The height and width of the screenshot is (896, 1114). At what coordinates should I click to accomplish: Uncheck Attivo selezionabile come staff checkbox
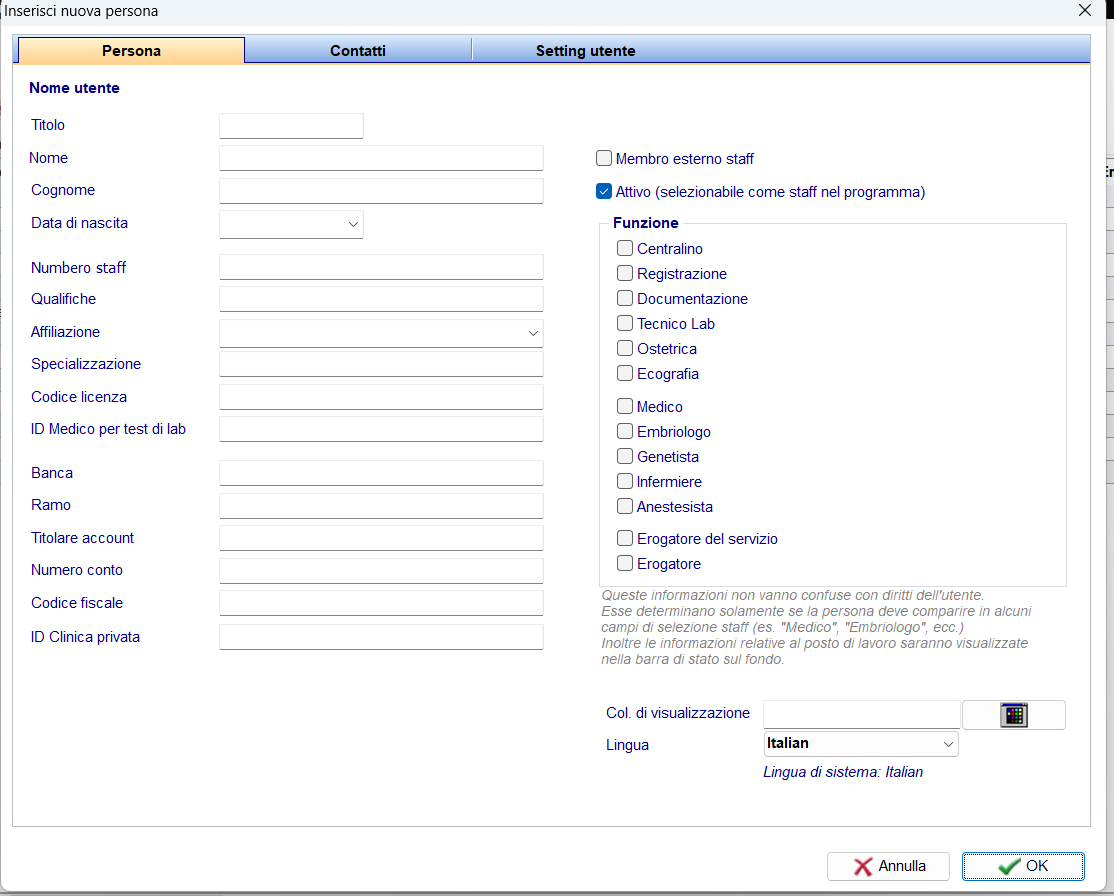(x=604, y=191)
